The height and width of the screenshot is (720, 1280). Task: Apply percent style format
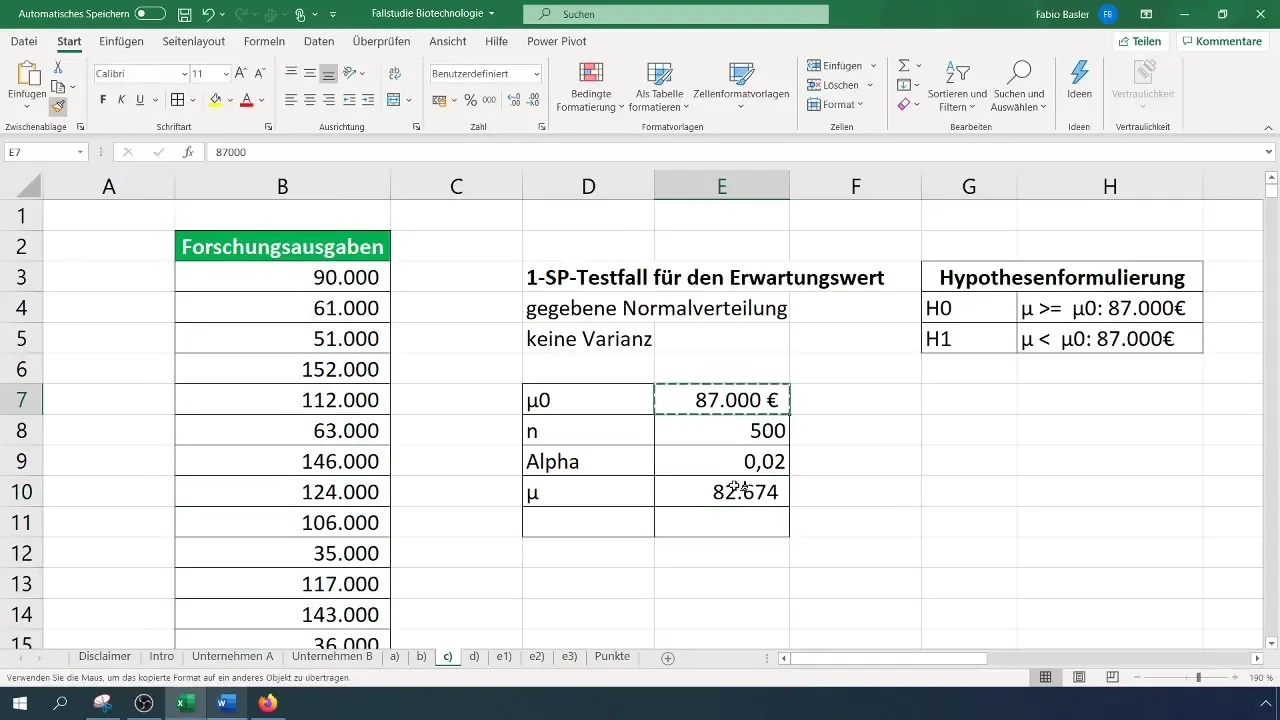point(470,100)
